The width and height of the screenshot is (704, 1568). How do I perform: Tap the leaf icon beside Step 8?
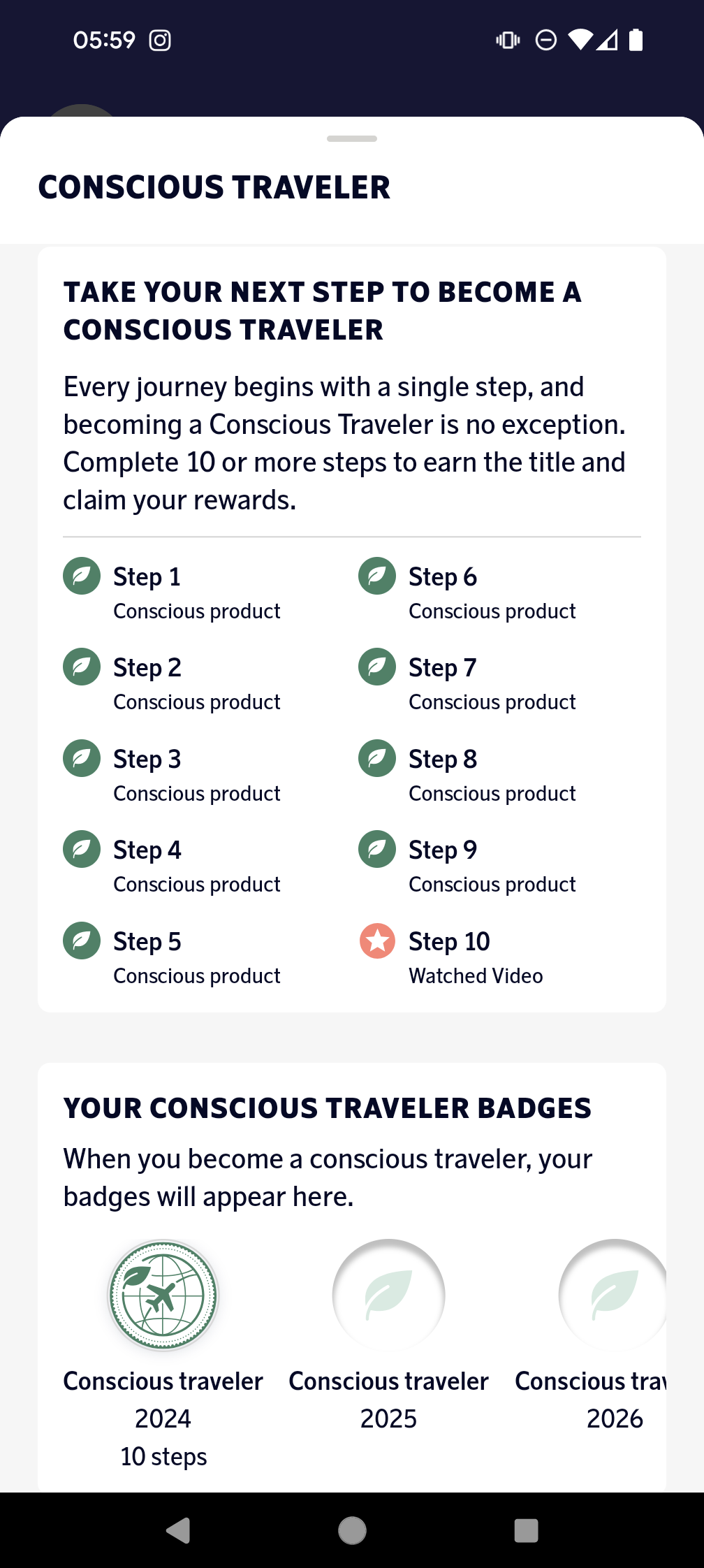coord(377,758)
